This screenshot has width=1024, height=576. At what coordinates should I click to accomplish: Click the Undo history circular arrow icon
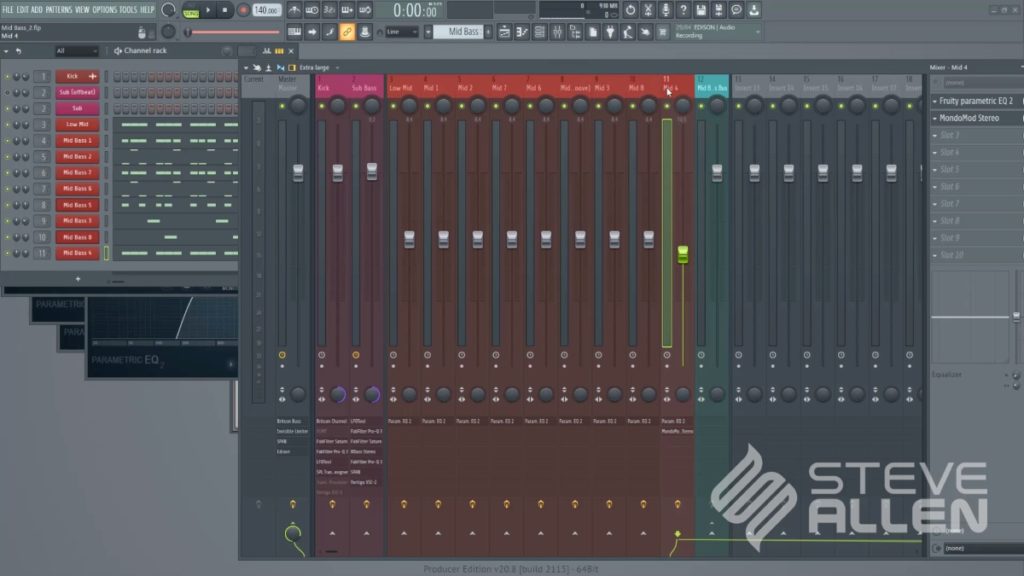click(x=630, y=10)
